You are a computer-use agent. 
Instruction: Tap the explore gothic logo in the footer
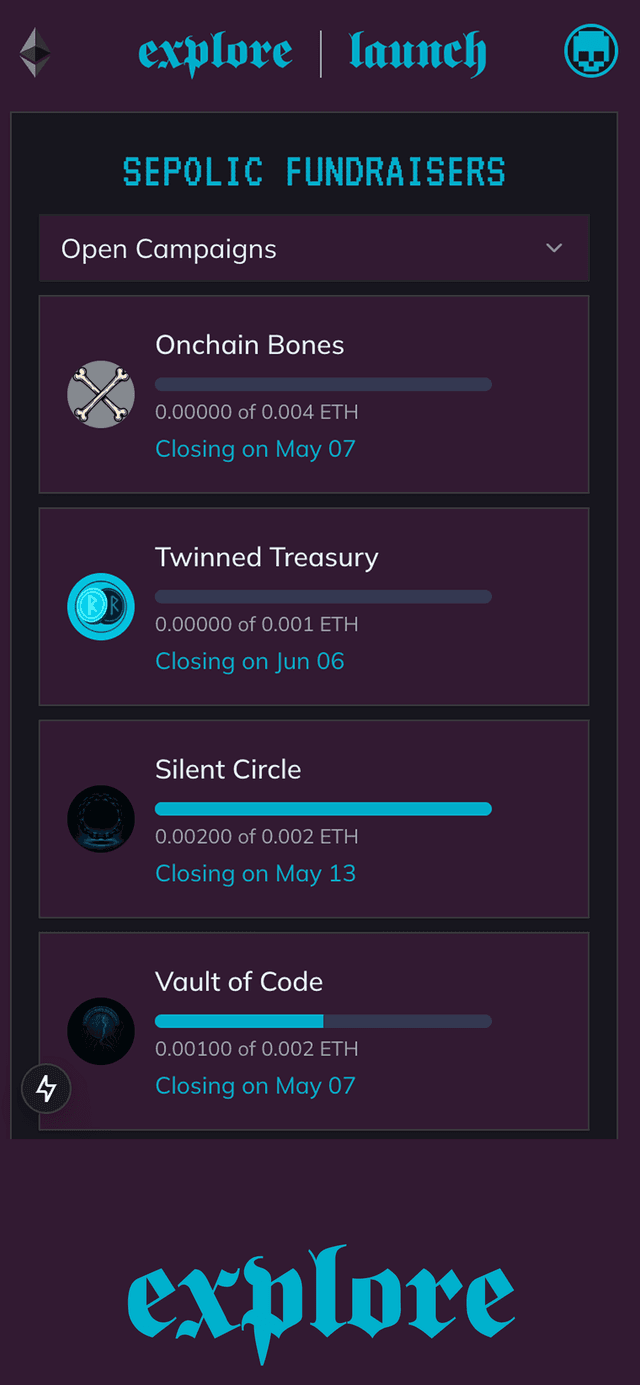pos(320,1300)
